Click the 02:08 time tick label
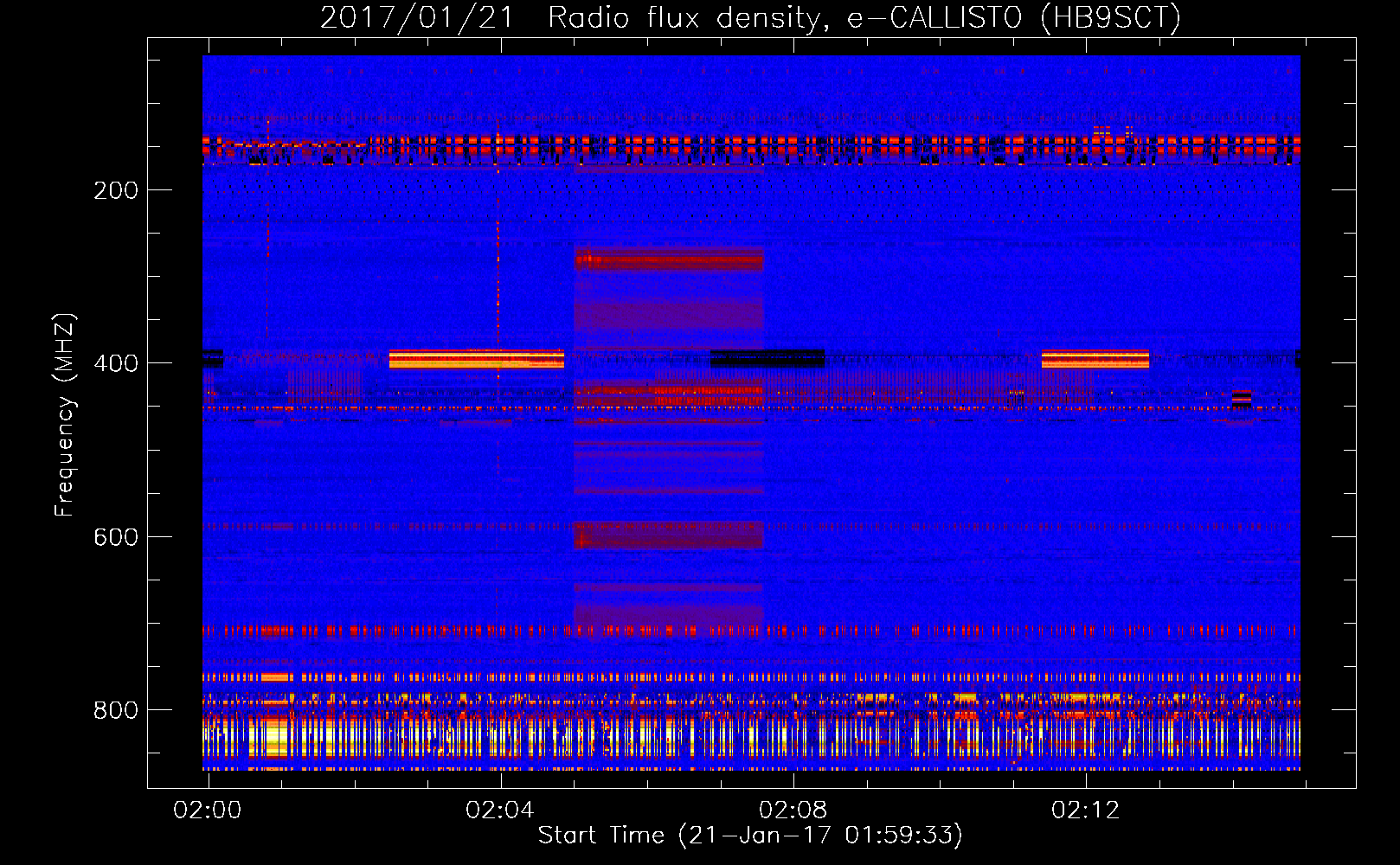 tap(793, 810)
